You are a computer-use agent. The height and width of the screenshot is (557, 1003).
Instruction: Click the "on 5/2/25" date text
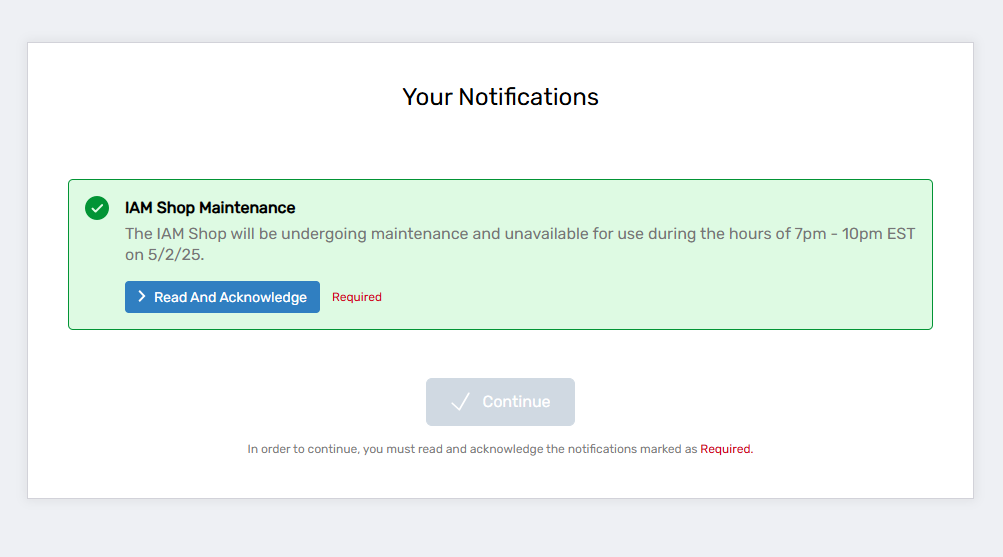pos(163,255)
